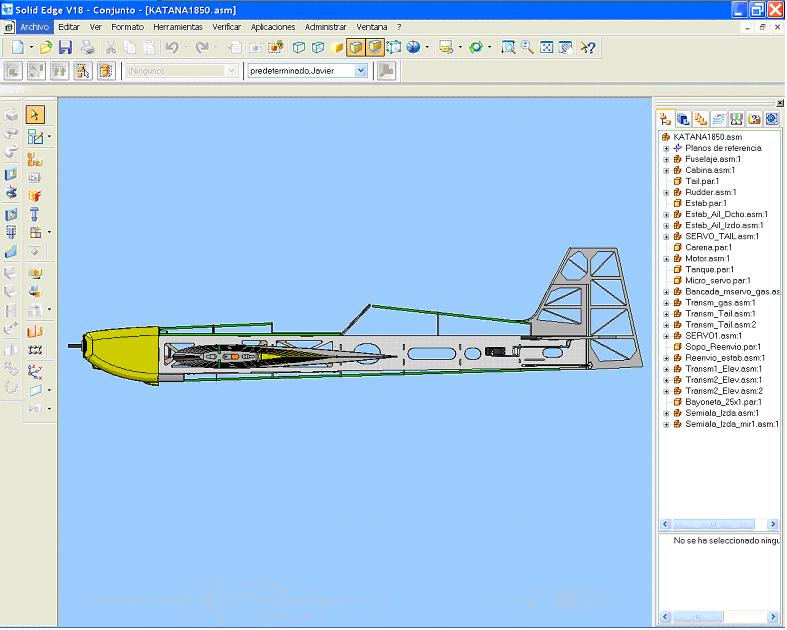
Task: Expand the Motor.asm:1 tree node
Action: tap(666, 258)
